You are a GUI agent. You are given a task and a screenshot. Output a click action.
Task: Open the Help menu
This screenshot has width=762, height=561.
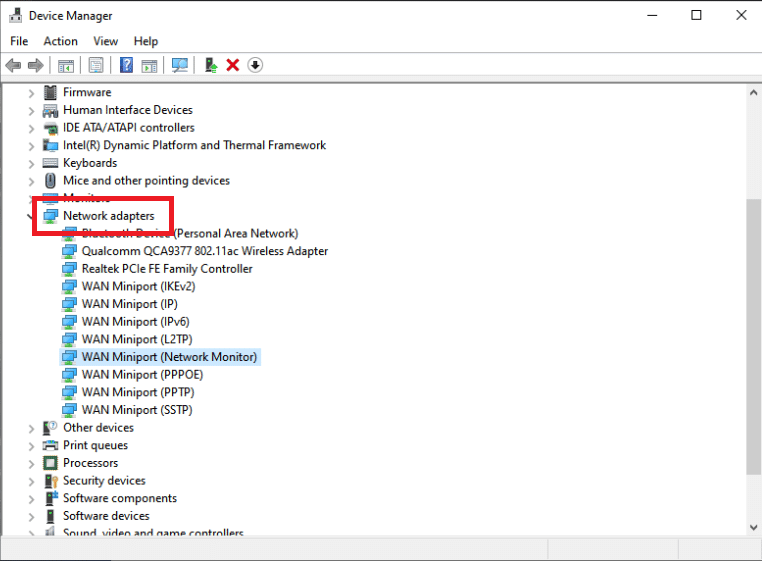pyautogui.click(x=146, y=41)
